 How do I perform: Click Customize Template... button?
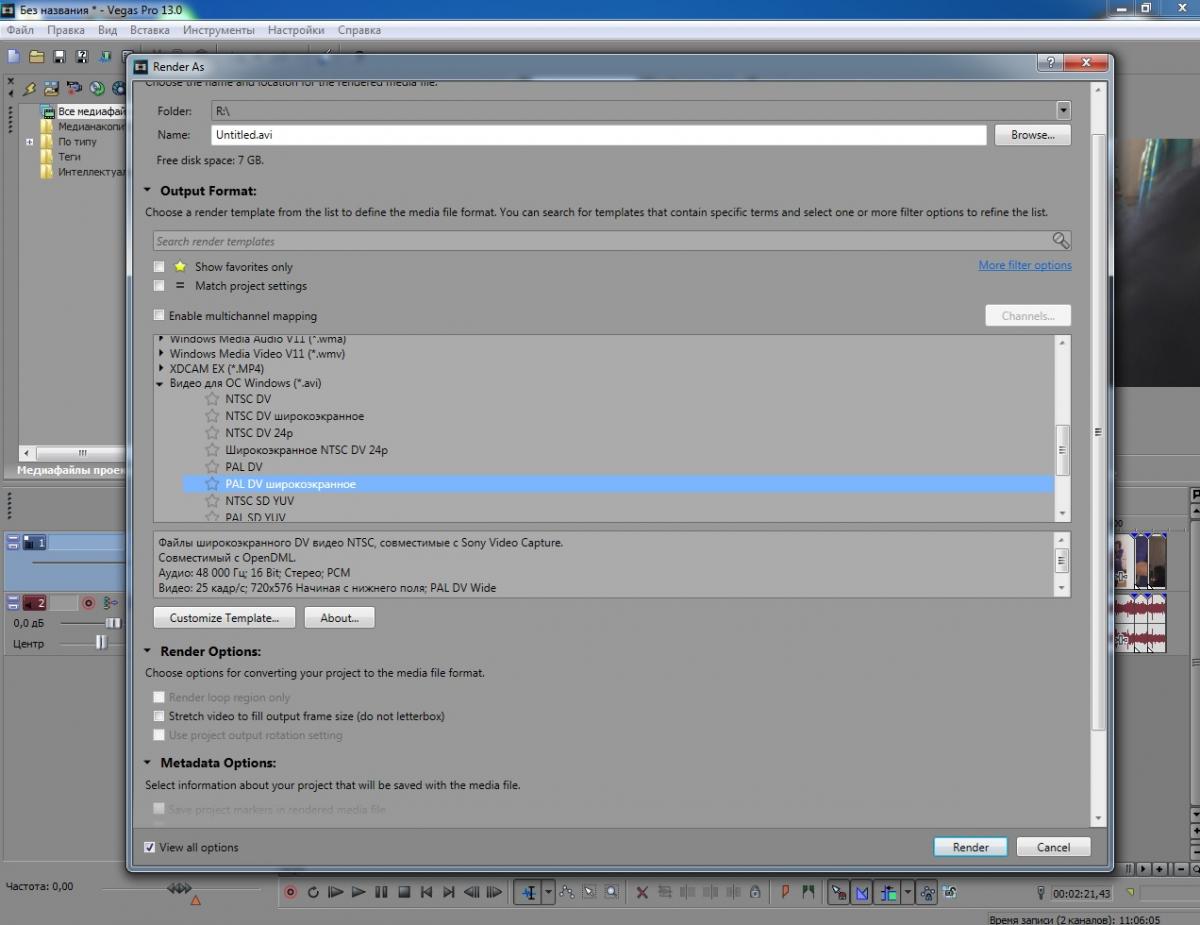point(224,618)
